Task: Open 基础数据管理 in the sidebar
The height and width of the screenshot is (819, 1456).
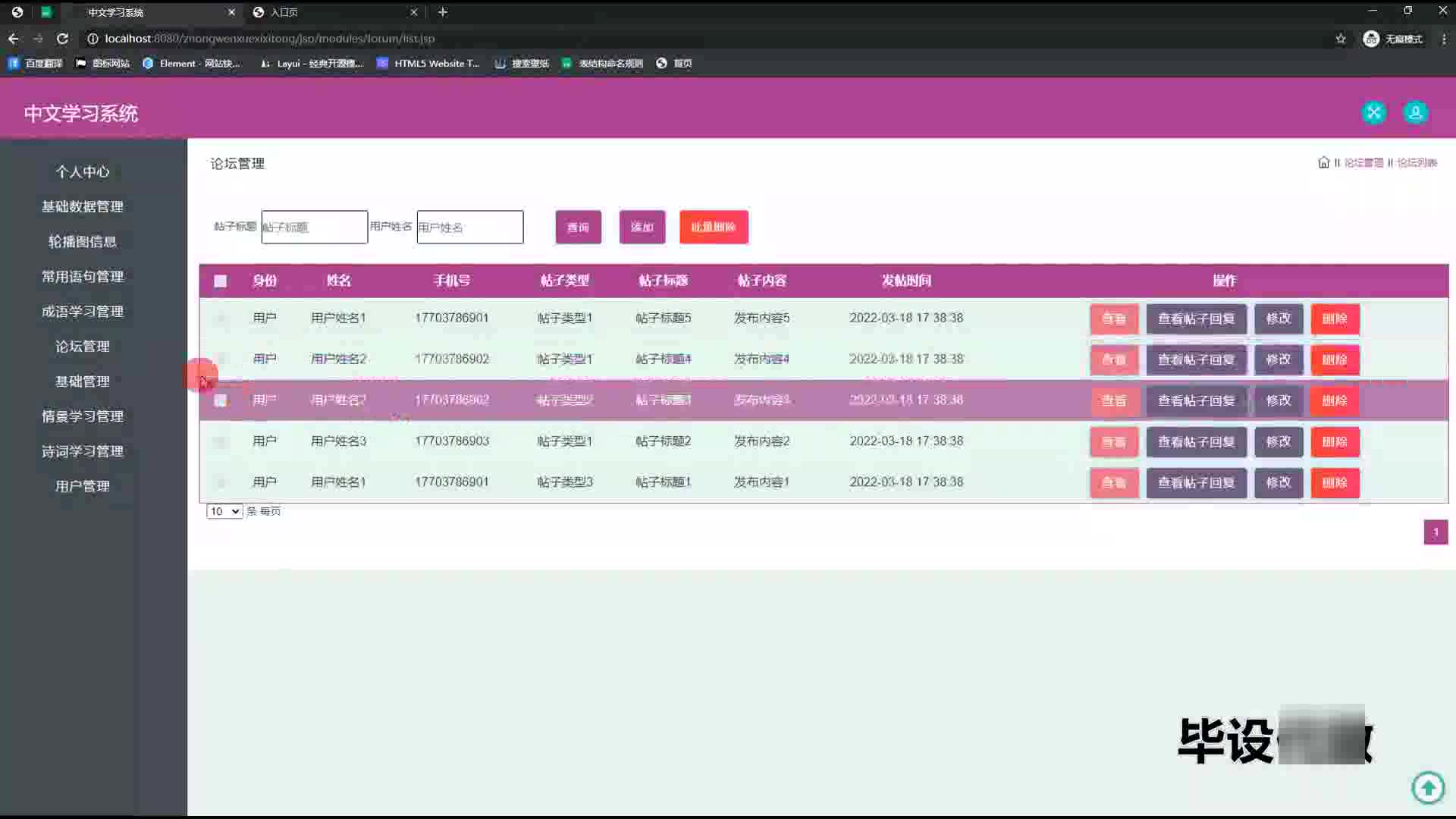Action: 82,207
